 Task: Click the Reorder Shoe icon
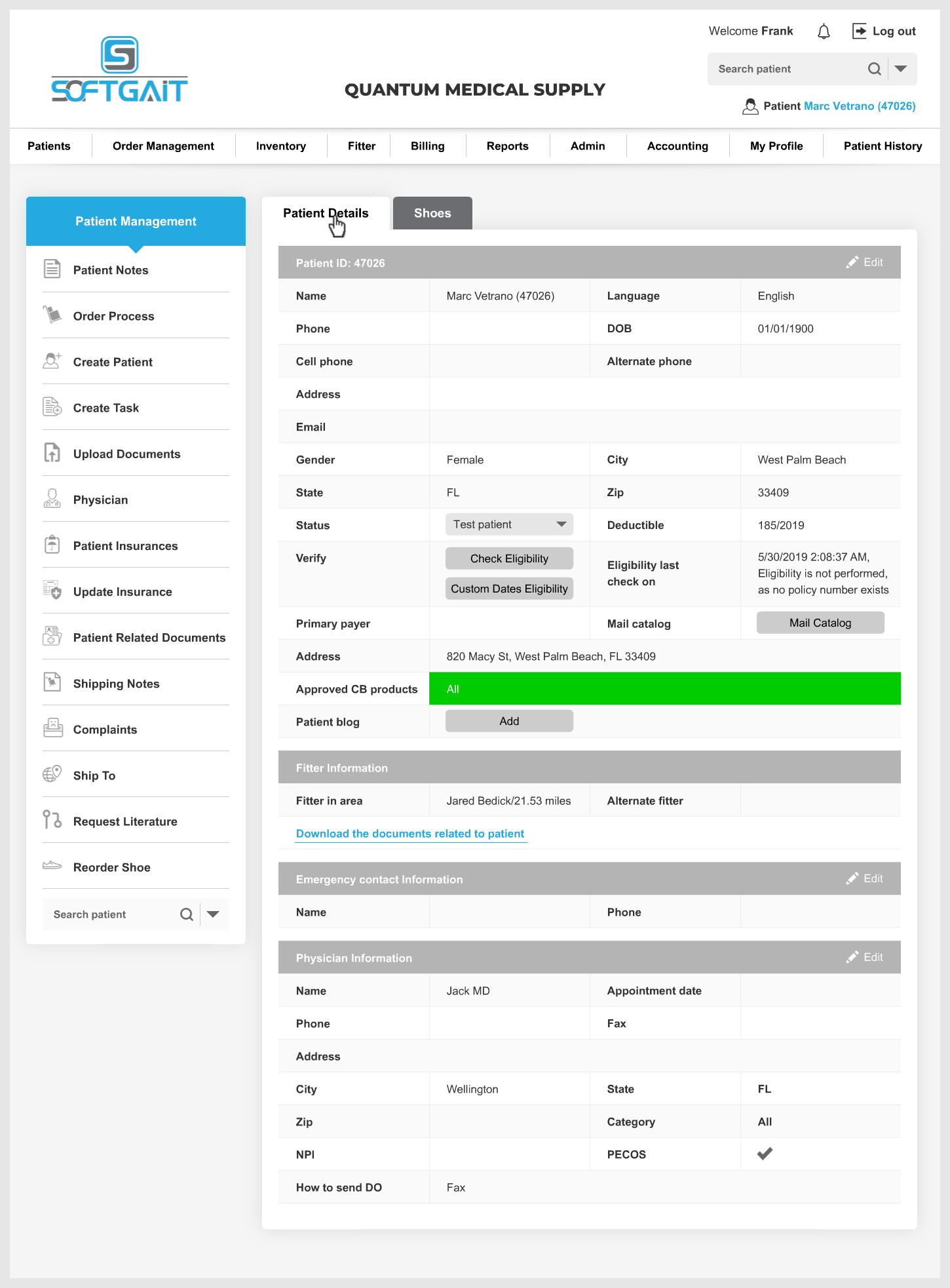pyautogui.click(x=52, y=866)
